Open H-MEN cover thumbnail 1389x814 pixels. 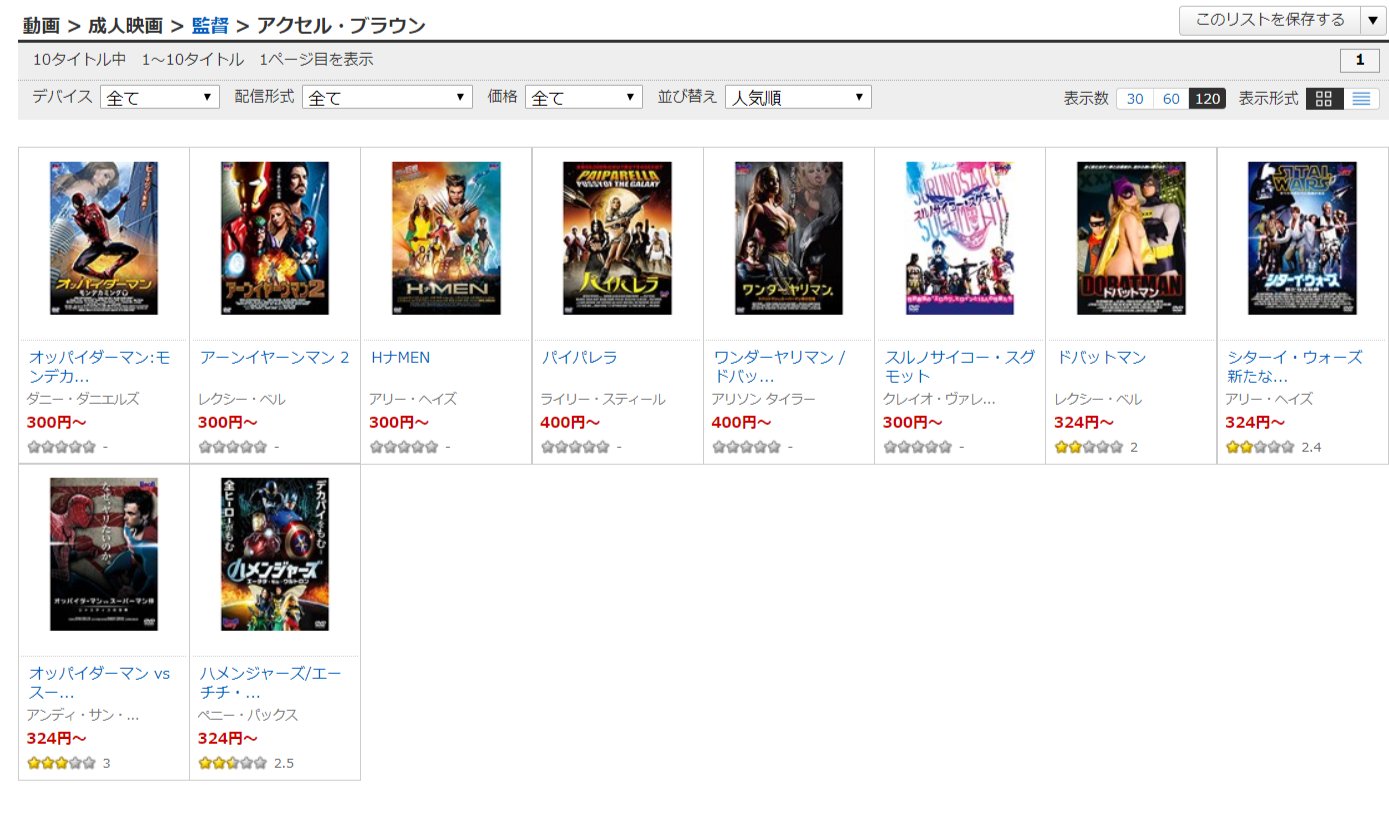(446, 238)
